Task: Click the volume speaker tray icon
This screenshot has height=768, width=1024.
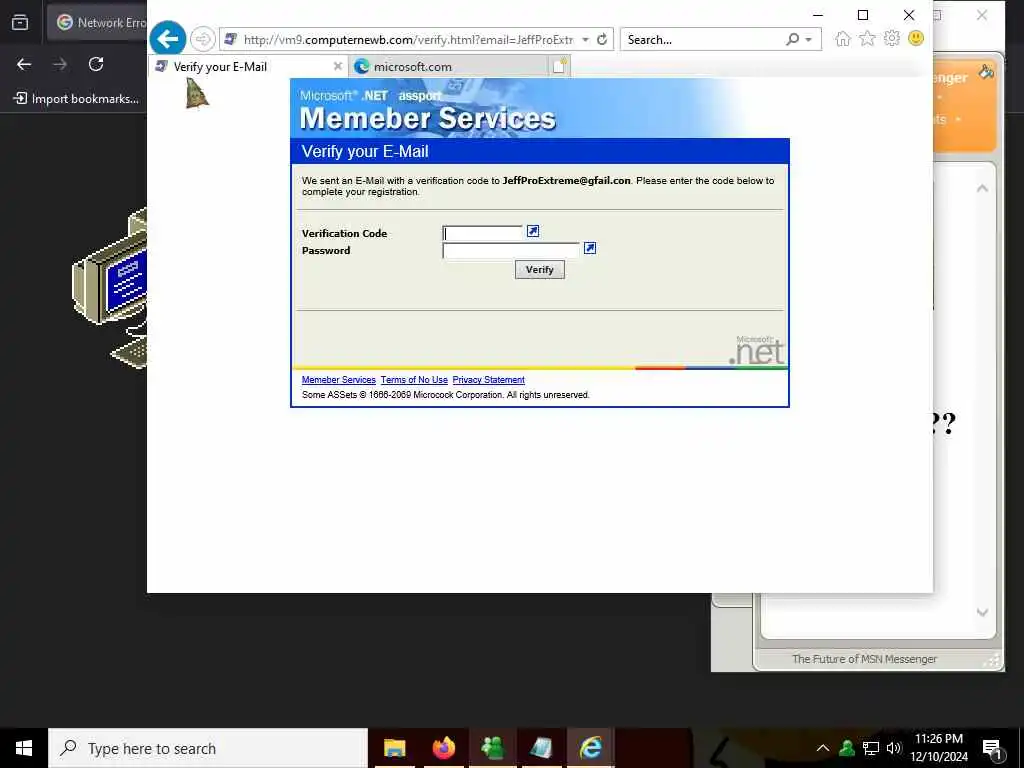Action: click(894, 748)
